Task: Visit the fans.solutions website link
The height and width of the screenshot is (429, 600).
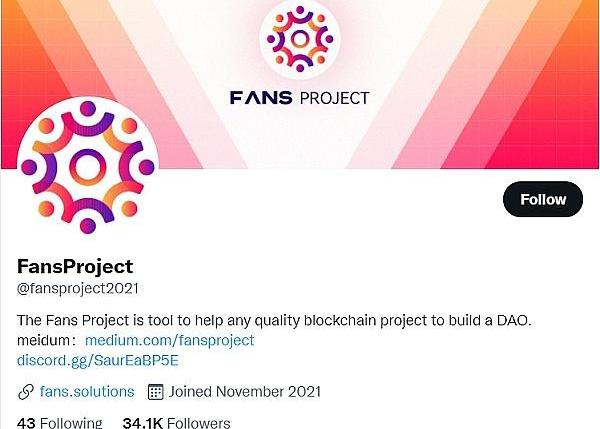Action: 87,391
